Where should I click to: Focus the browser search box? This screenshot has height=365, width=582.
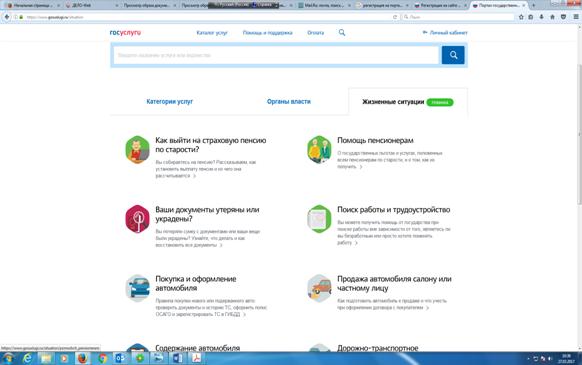pos(458,17)
